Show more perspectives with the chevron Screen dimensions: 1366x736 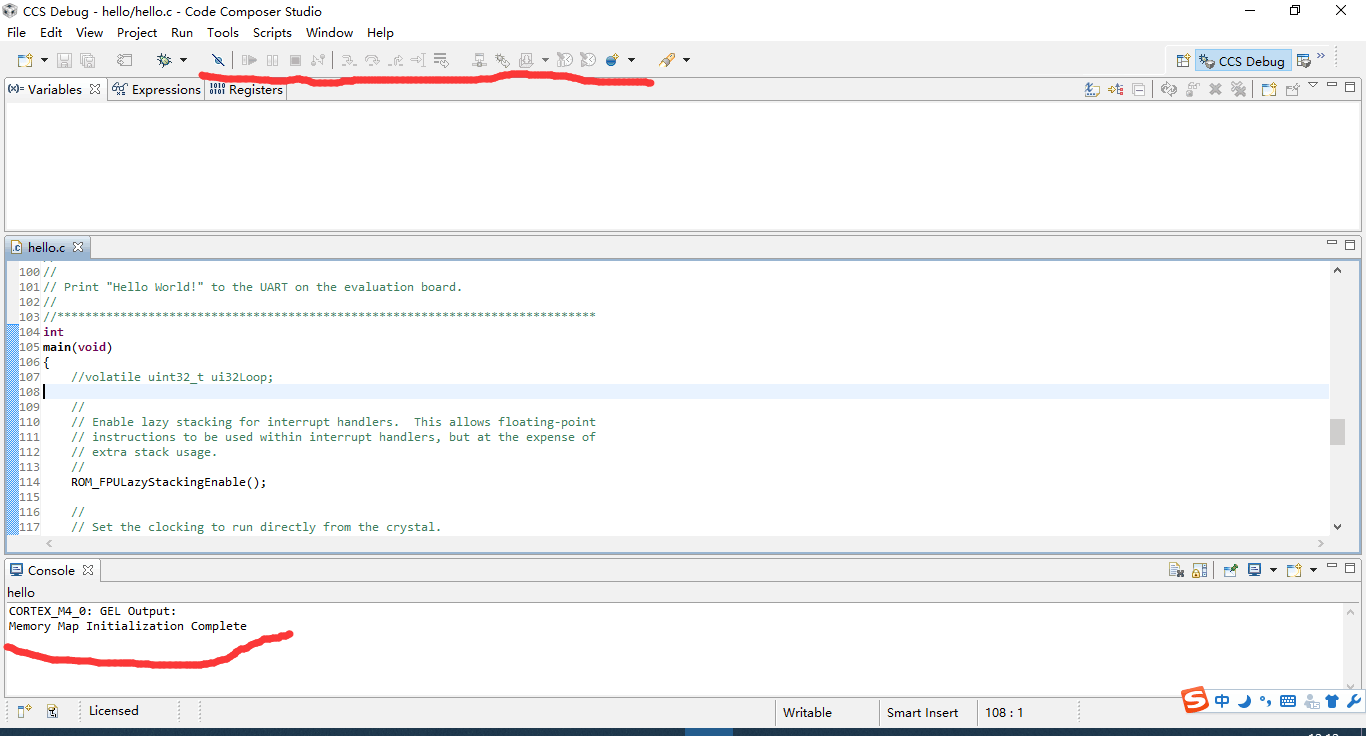coord(1321,56)
